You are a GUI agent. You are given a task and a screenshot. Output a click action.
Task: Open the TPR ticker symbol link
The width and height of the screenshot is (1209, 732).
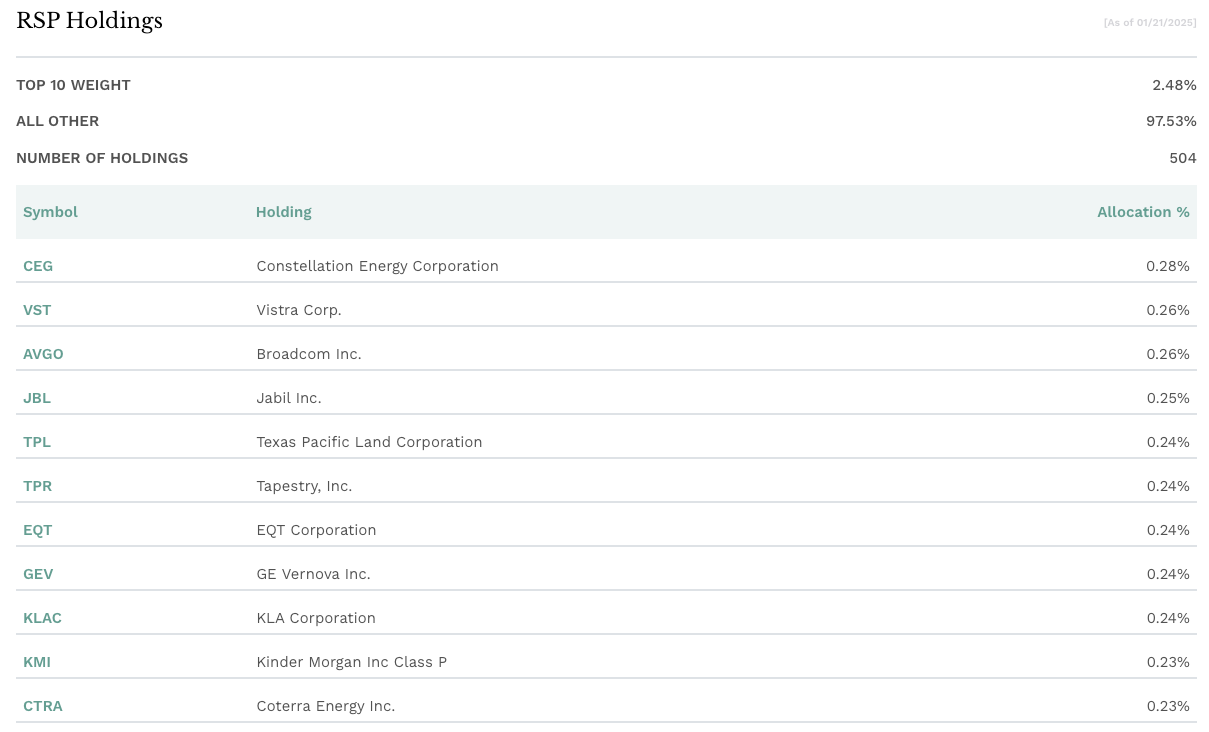coord(38,486)
